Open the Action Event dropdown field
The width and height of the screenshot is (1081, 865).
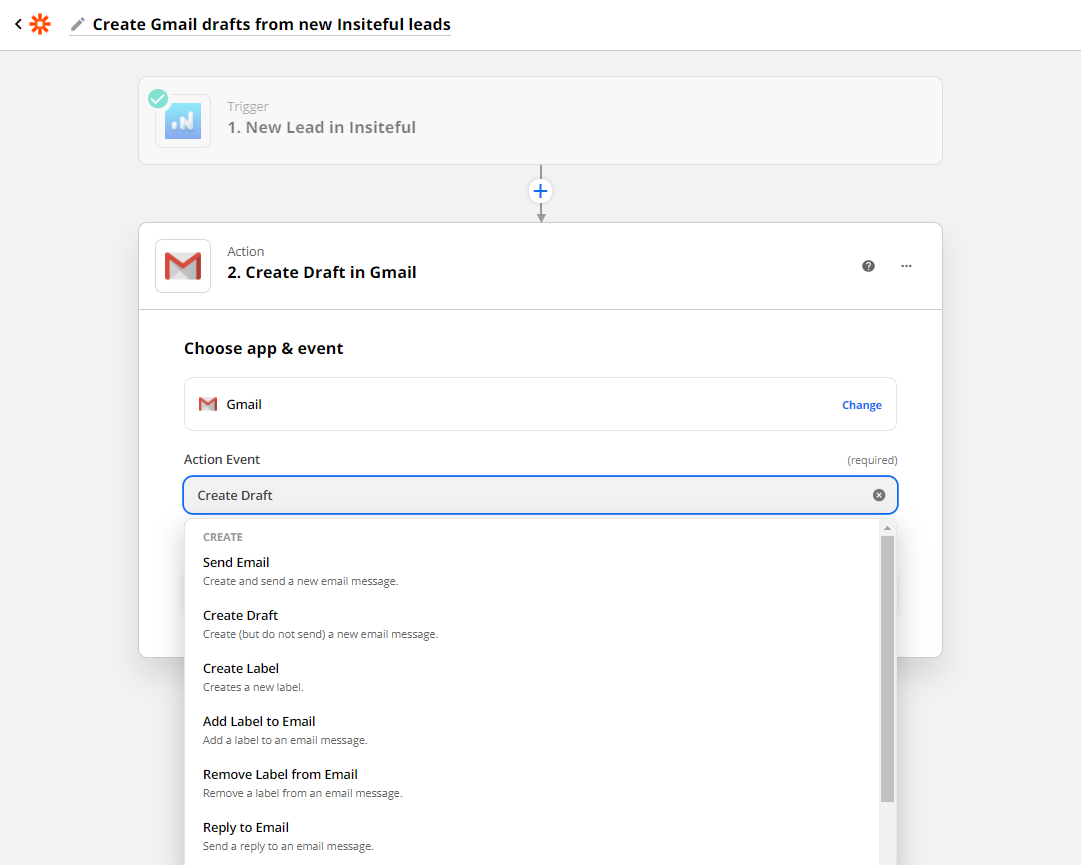coord(540,494)
